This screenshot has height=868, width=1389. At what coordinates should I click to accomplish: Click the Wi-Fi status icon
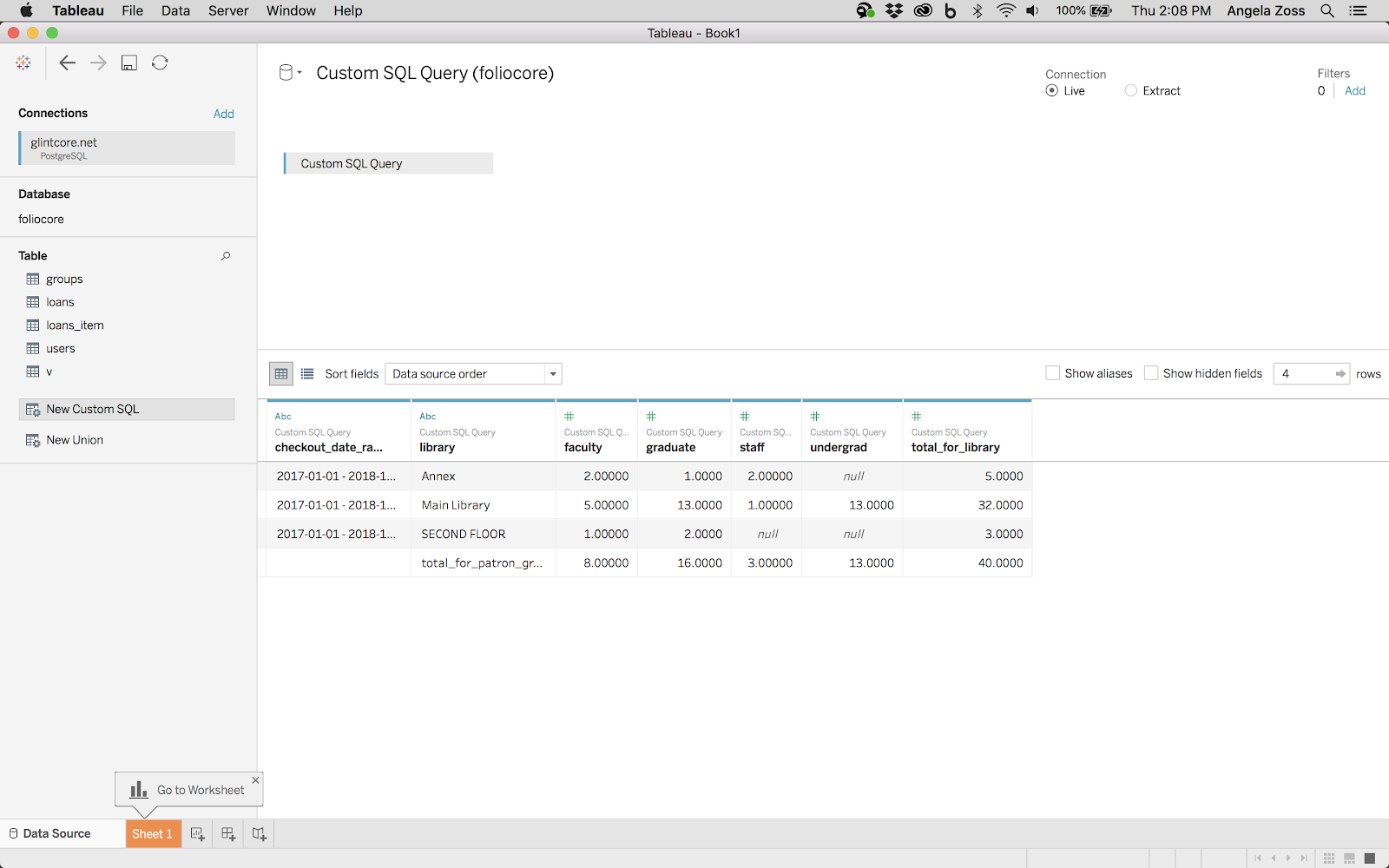(1006, 10)
